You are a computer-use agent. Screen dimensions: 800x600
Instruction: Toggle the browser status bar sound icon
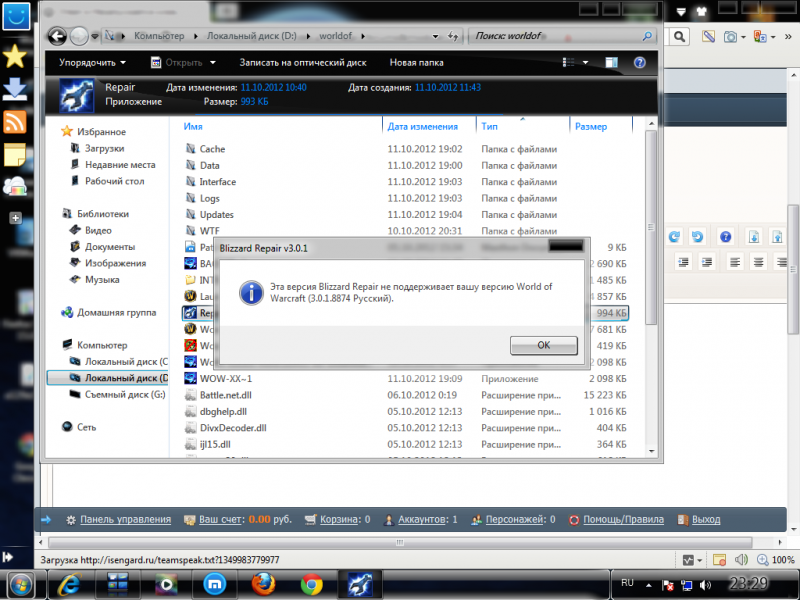[x=741, y=560]
